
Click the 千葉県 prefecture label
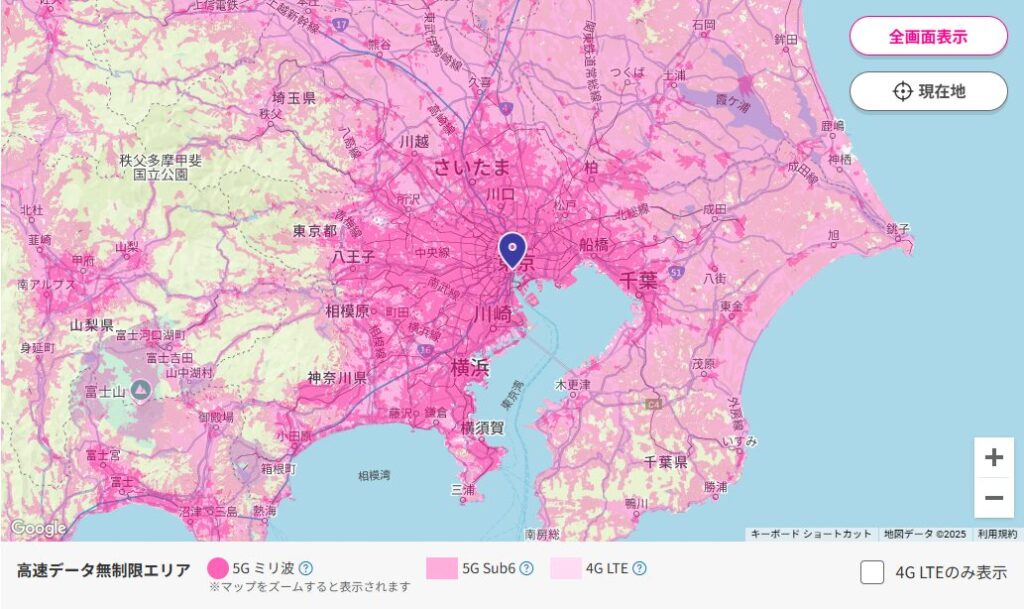[665, 462]
